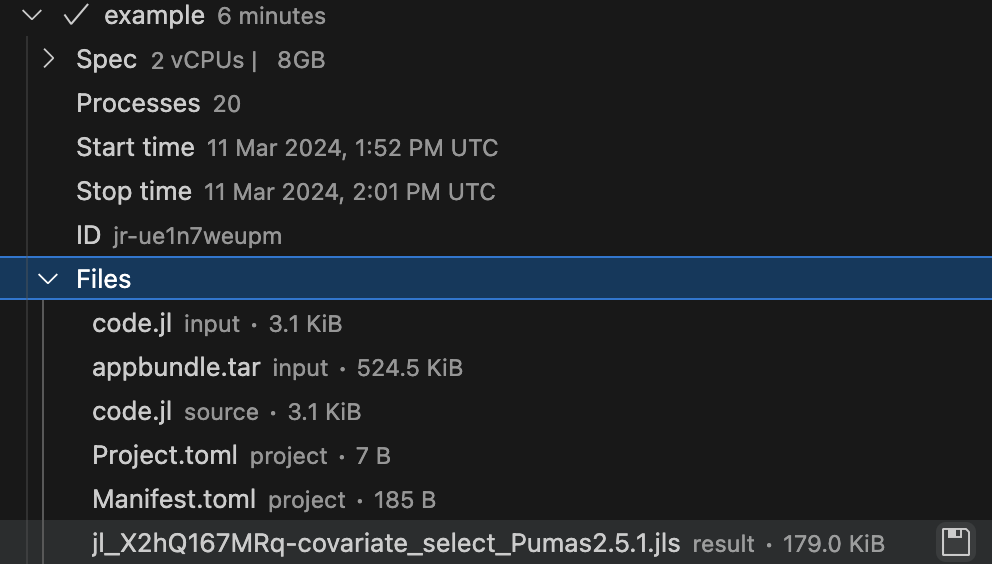
Task: Select the code.jl source file
Action: coord(132,411)
